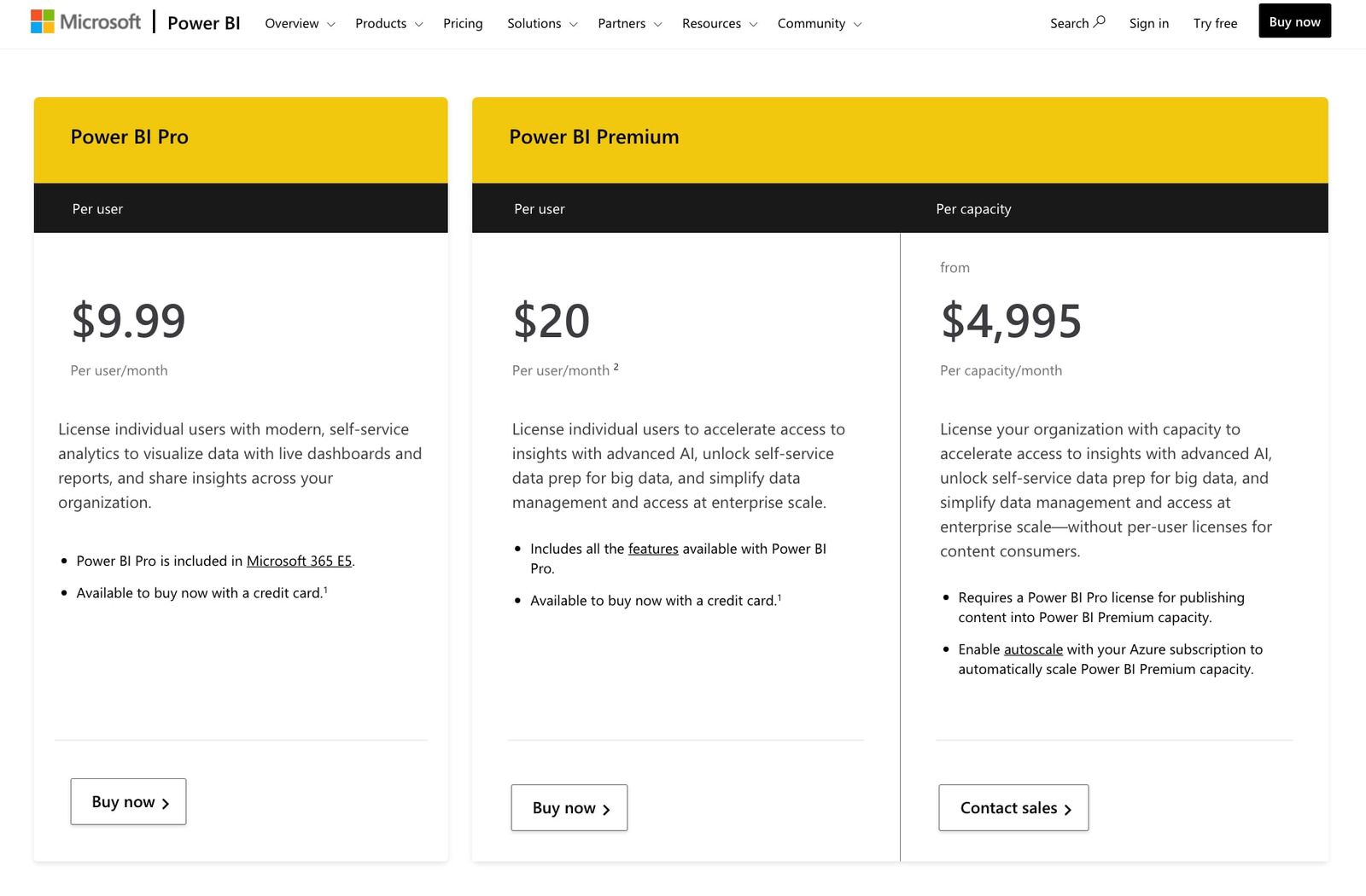Expand the Partners navigation menu
Image resolution: width=1366 pixels, height=896 pixels.
click(622, 23)
